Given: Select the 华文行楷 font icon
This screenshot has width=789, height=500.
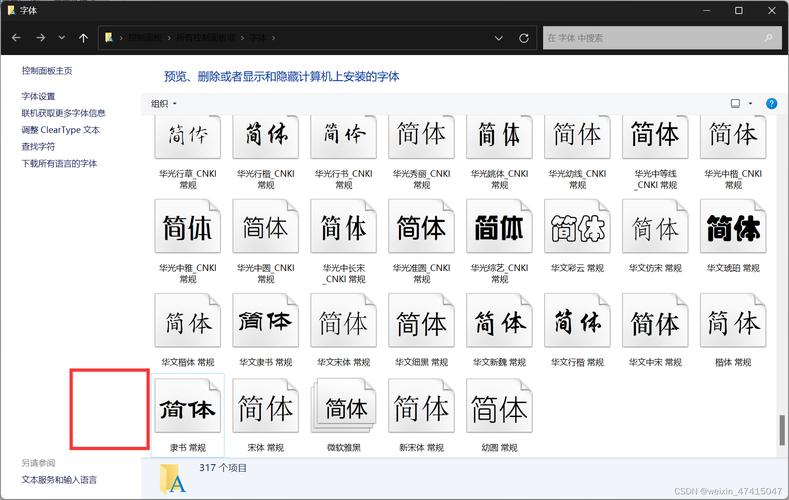Looking at the screenshot, I should (x=577, y=320).
